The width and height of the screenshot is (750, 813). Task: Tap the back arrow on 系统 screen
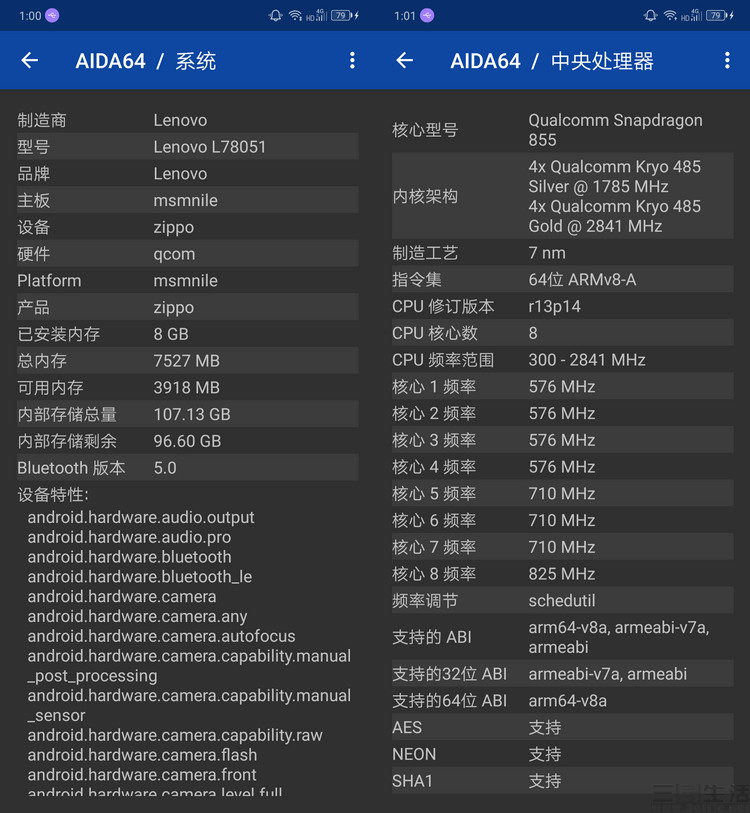coord(30,61)
